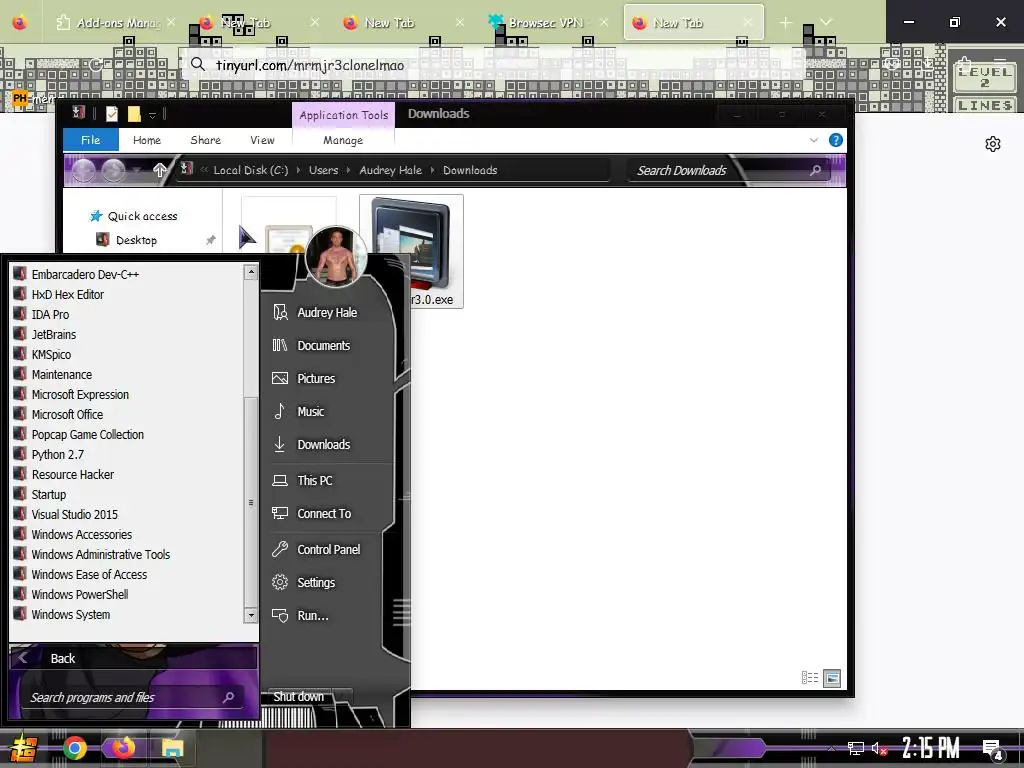Open the Embarcadero Dev-C++ folder

click(x=85, y=274)
